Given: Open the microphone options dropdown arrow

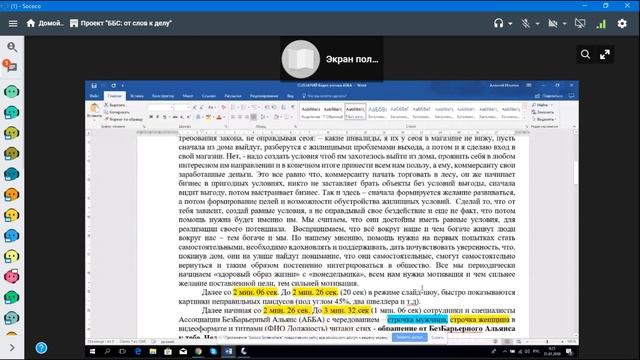Looking at the screenshot, I should (537, 24).
